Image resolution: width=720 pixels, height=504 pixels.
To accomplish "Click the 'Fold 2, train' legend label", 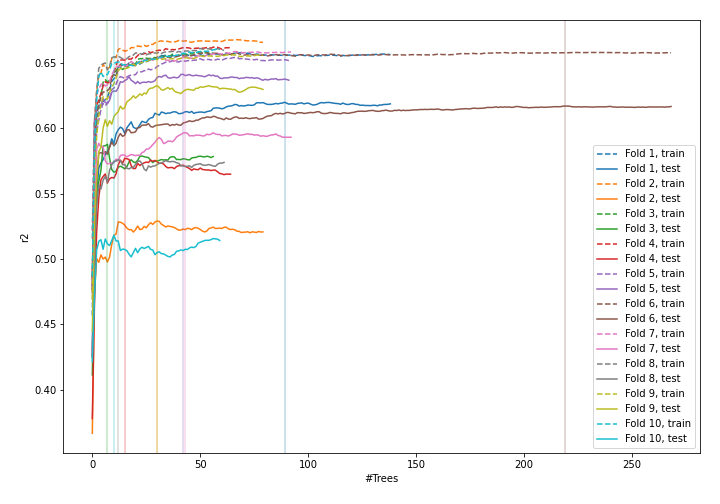I will pyautogui.click(x=654, y=184).
